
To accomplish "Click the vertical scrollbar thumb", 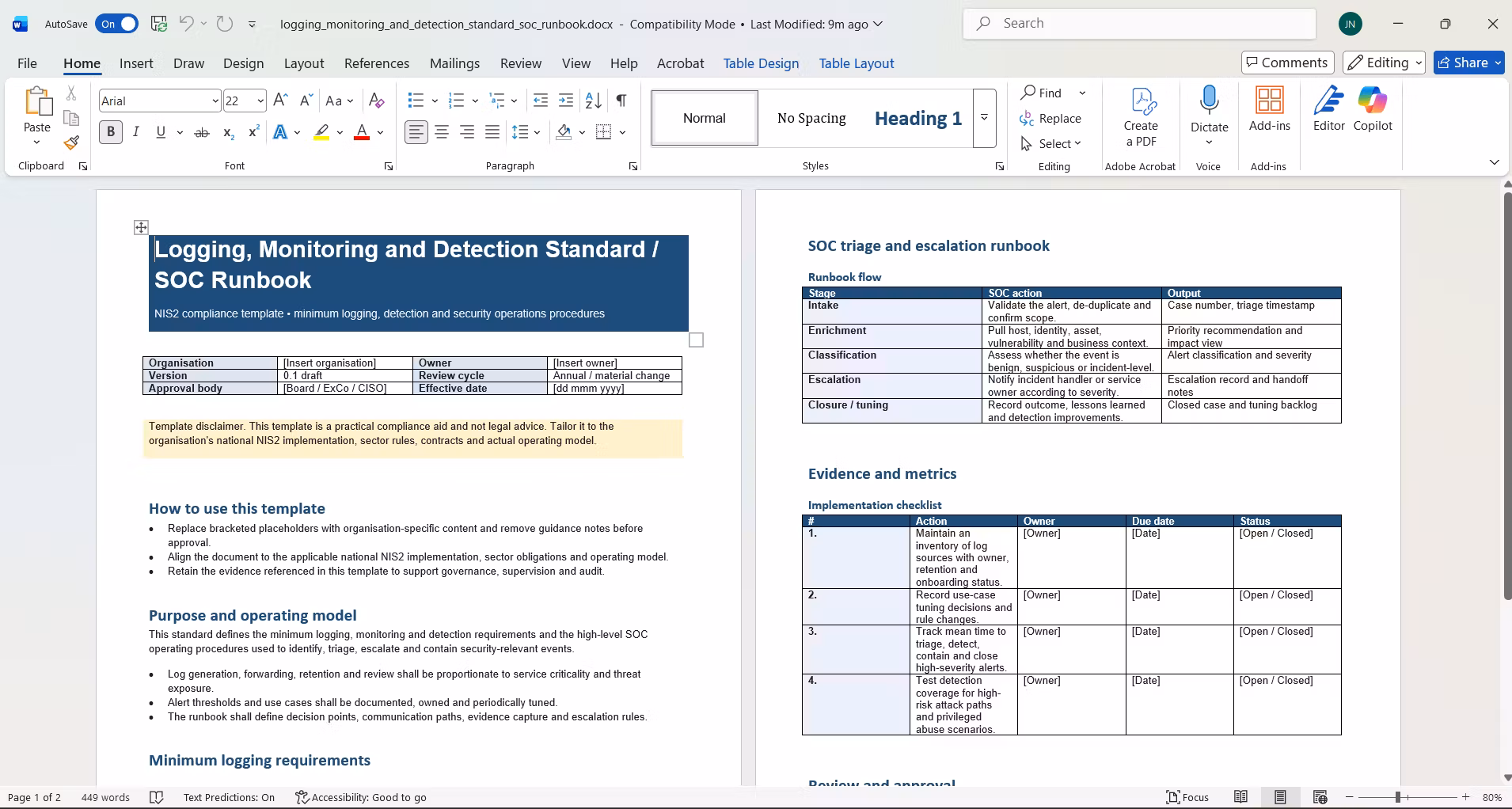I will pos(1507,394).
